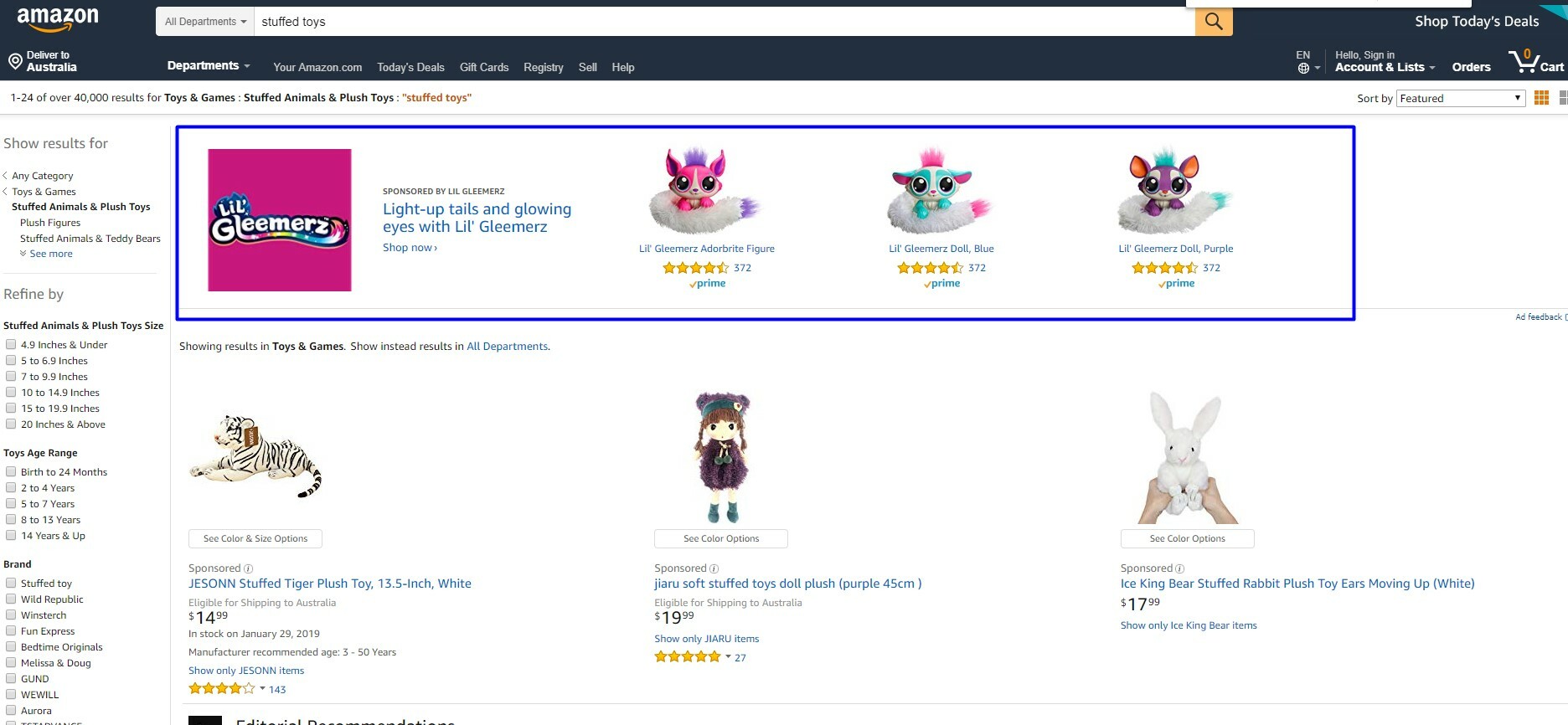Click the orange search magnifier button
Image resolution: width=1568 pixels, height=725 pixels.
1213,22
